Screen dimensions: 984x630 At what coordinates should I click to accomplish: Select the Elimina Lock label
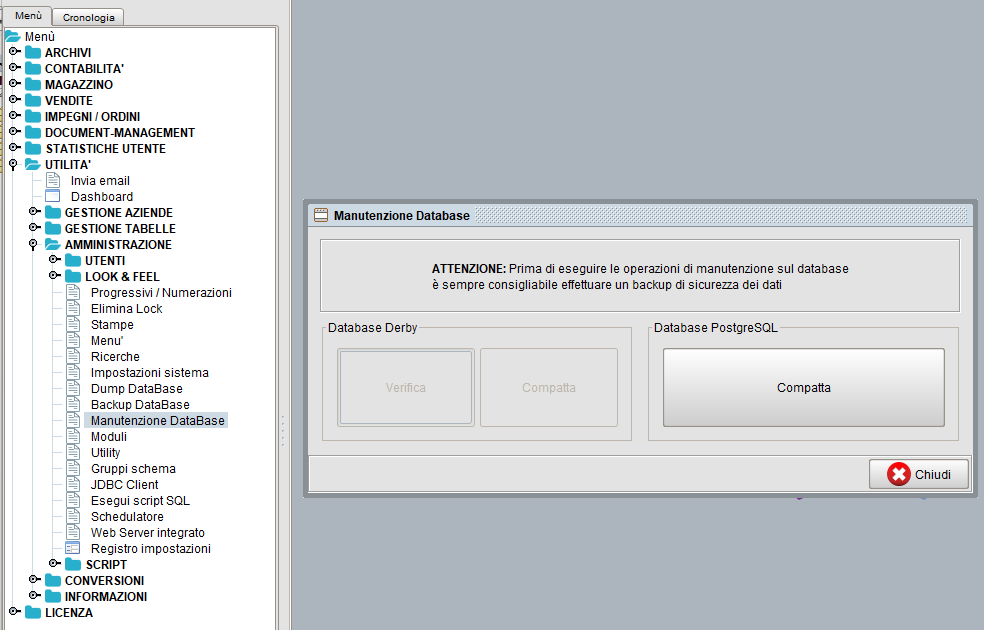point(126,309)
